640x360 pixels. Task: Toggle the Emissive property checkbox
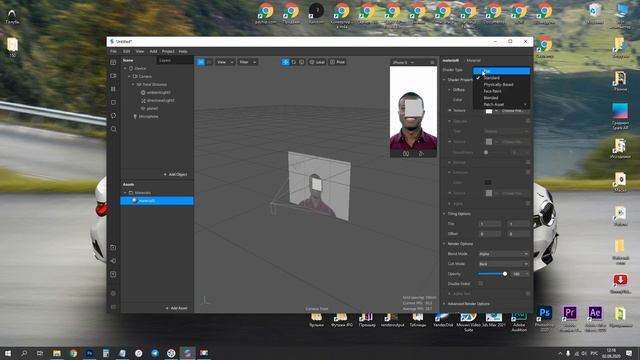point(528,172)
